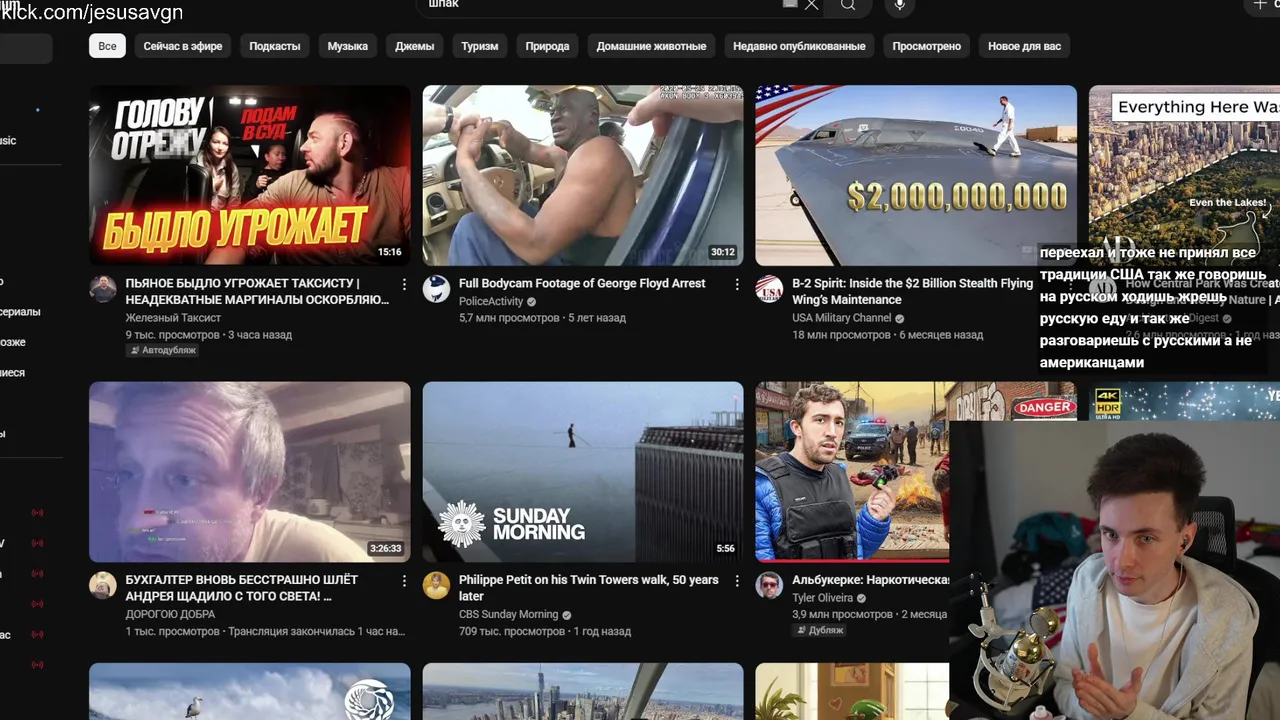The width and height of the screenshot is (1280, 720).
Task: Open options menu for БУХГАЛТЕР ВНОВЬ video
Action: click(x=404, y=581)
